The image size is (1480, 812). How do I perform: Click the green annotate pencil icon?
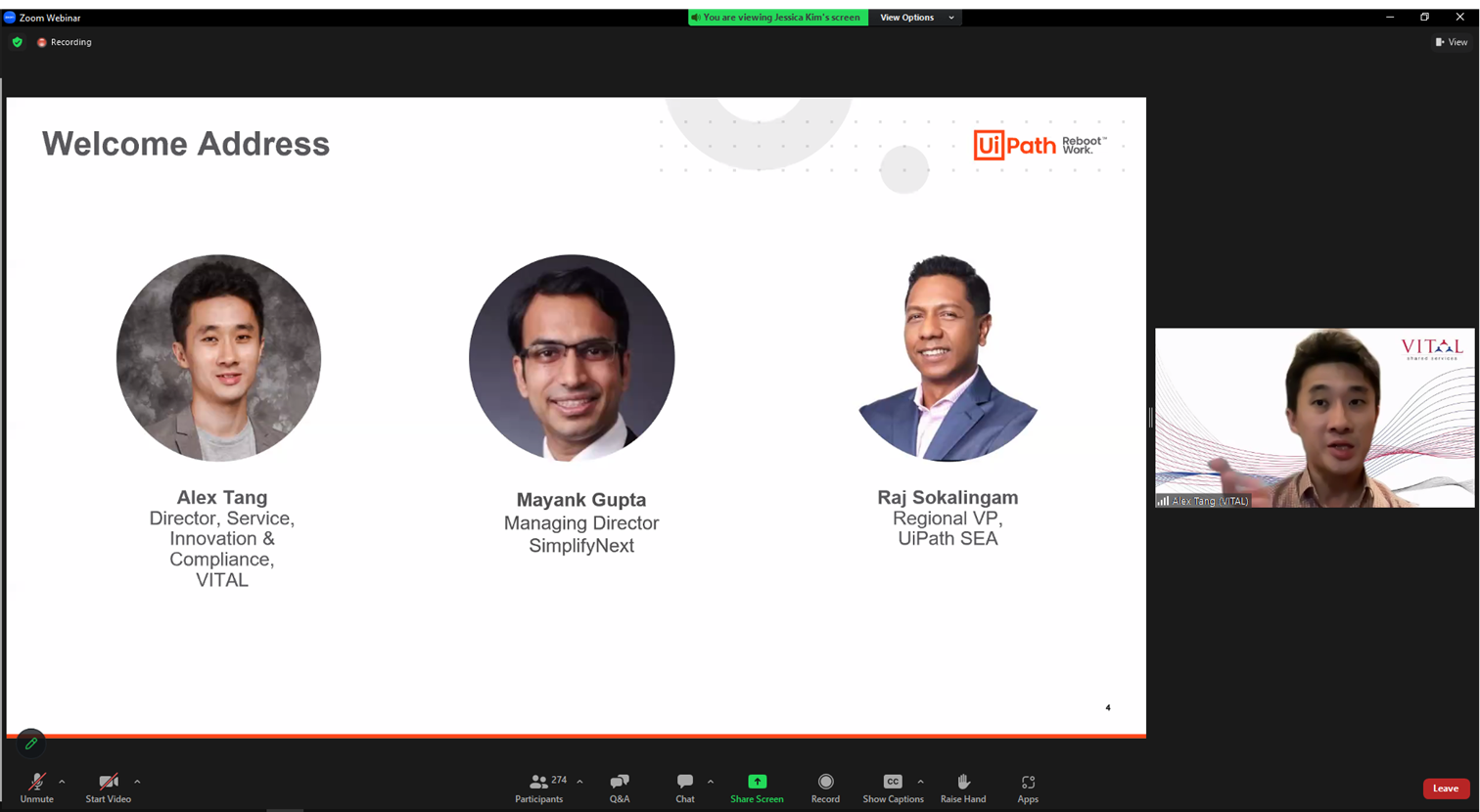(x=31, y=744)
